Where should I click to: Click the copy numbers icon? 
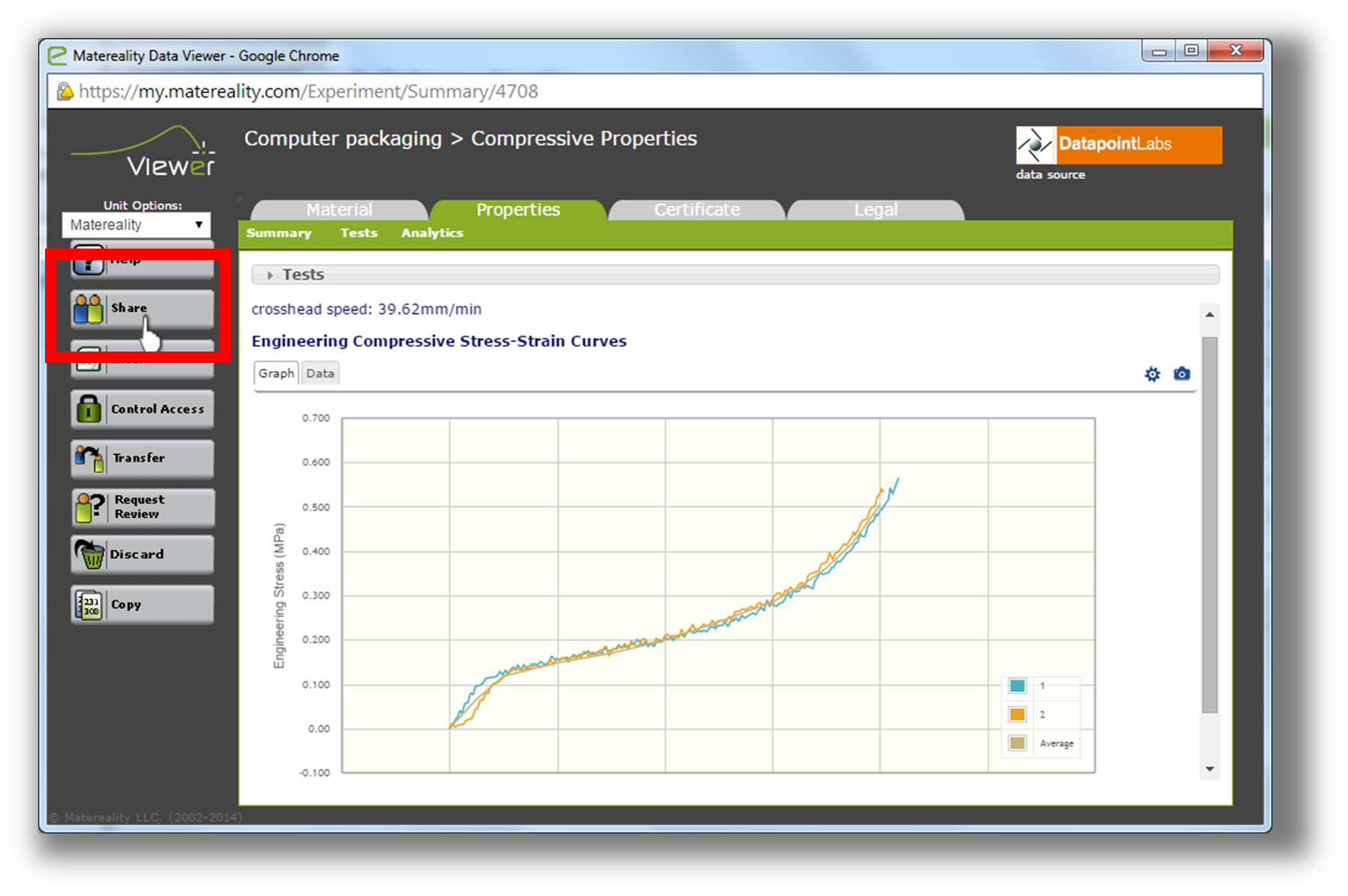[x=89, y=605]
